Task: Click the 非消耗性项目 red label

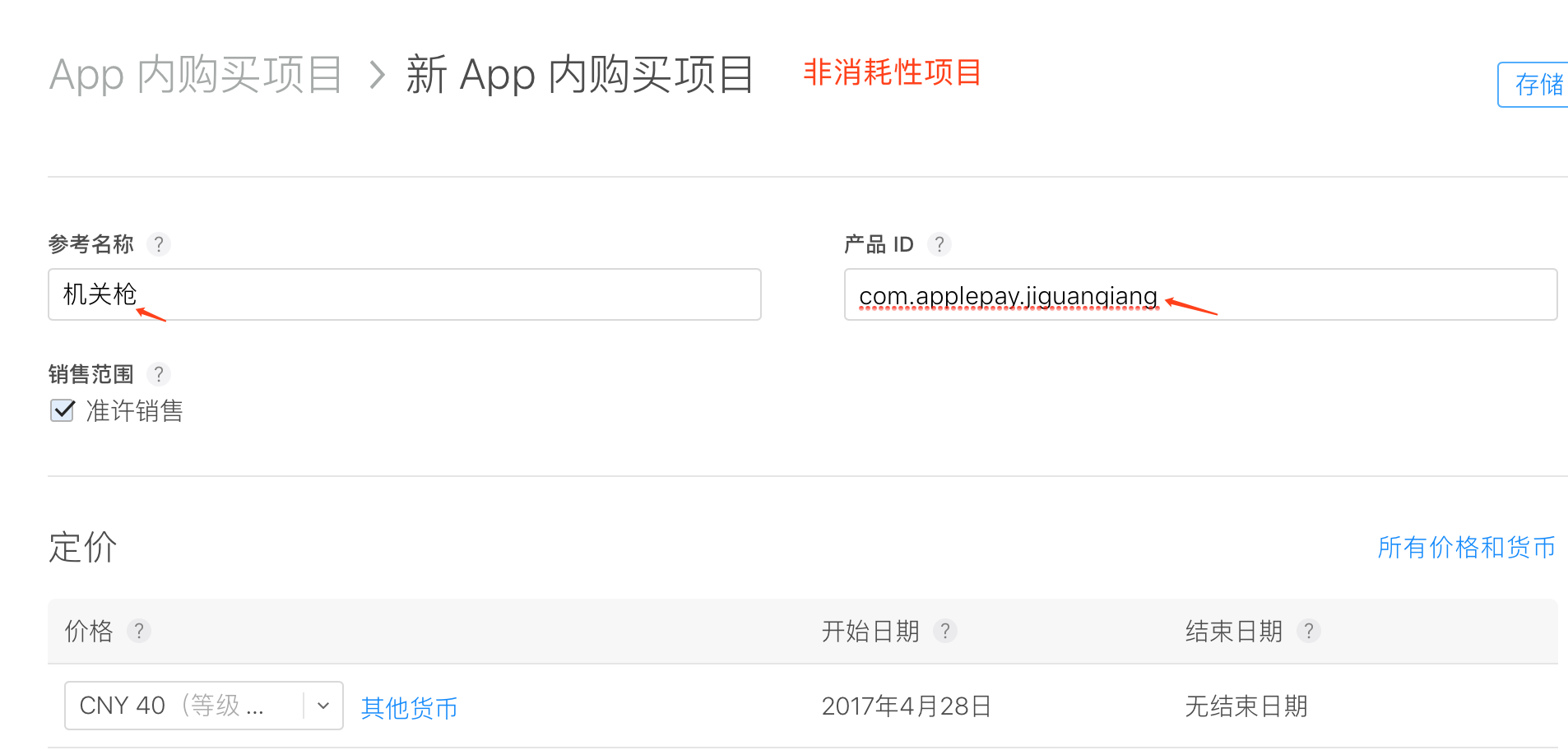Action: 893,72
